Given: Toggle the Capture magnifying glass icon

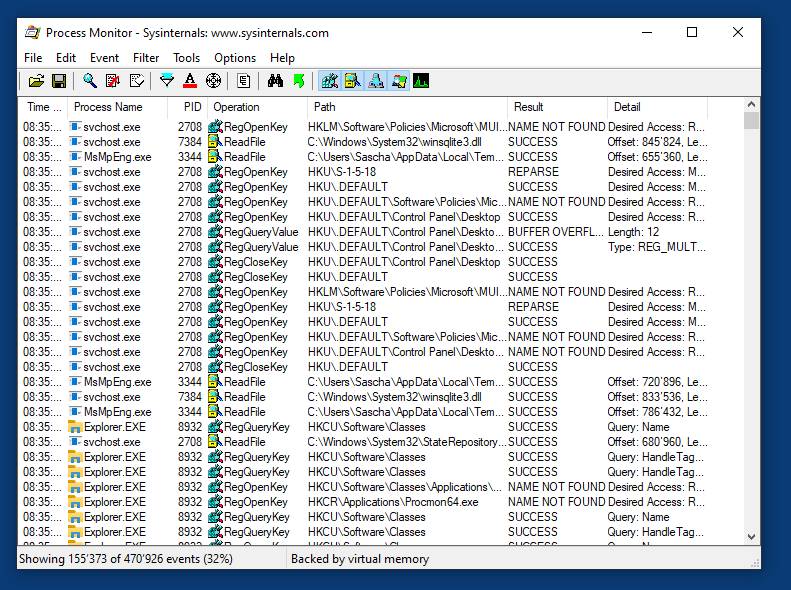Looking at the screenshot, I should coord(90,81).
